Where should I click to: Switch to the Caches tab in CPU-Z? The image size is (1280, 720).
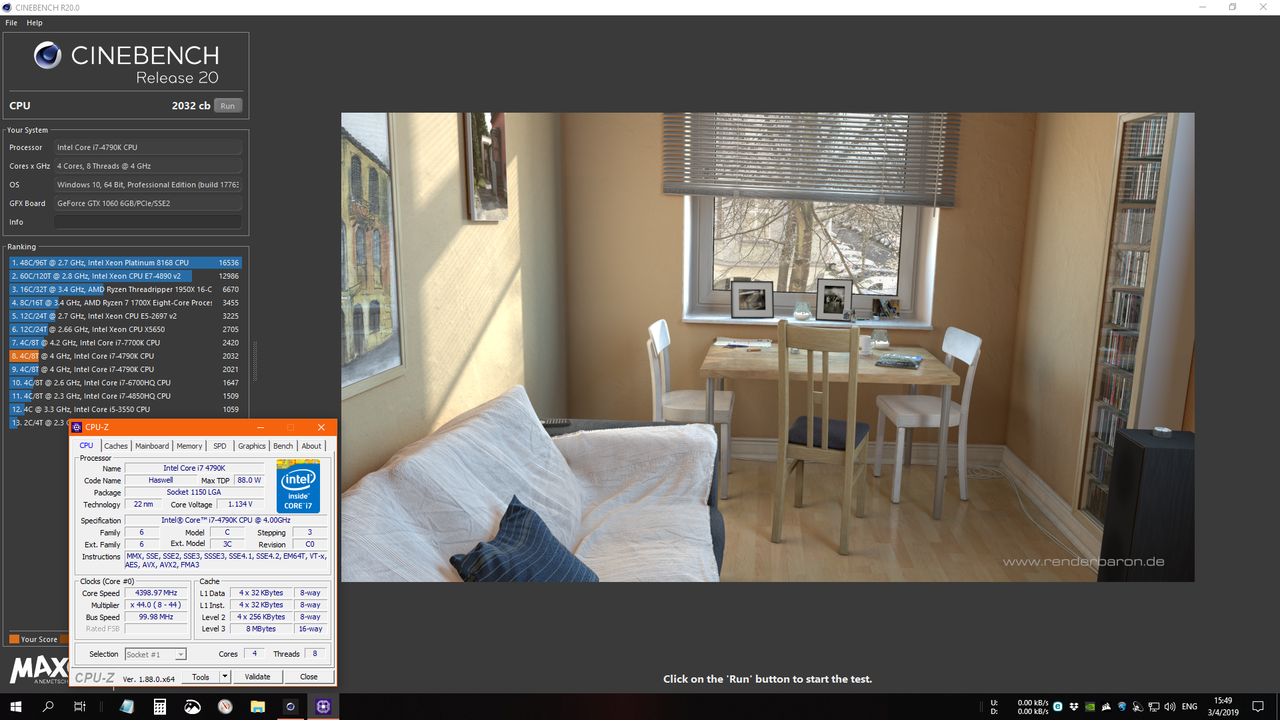[116, 446]
